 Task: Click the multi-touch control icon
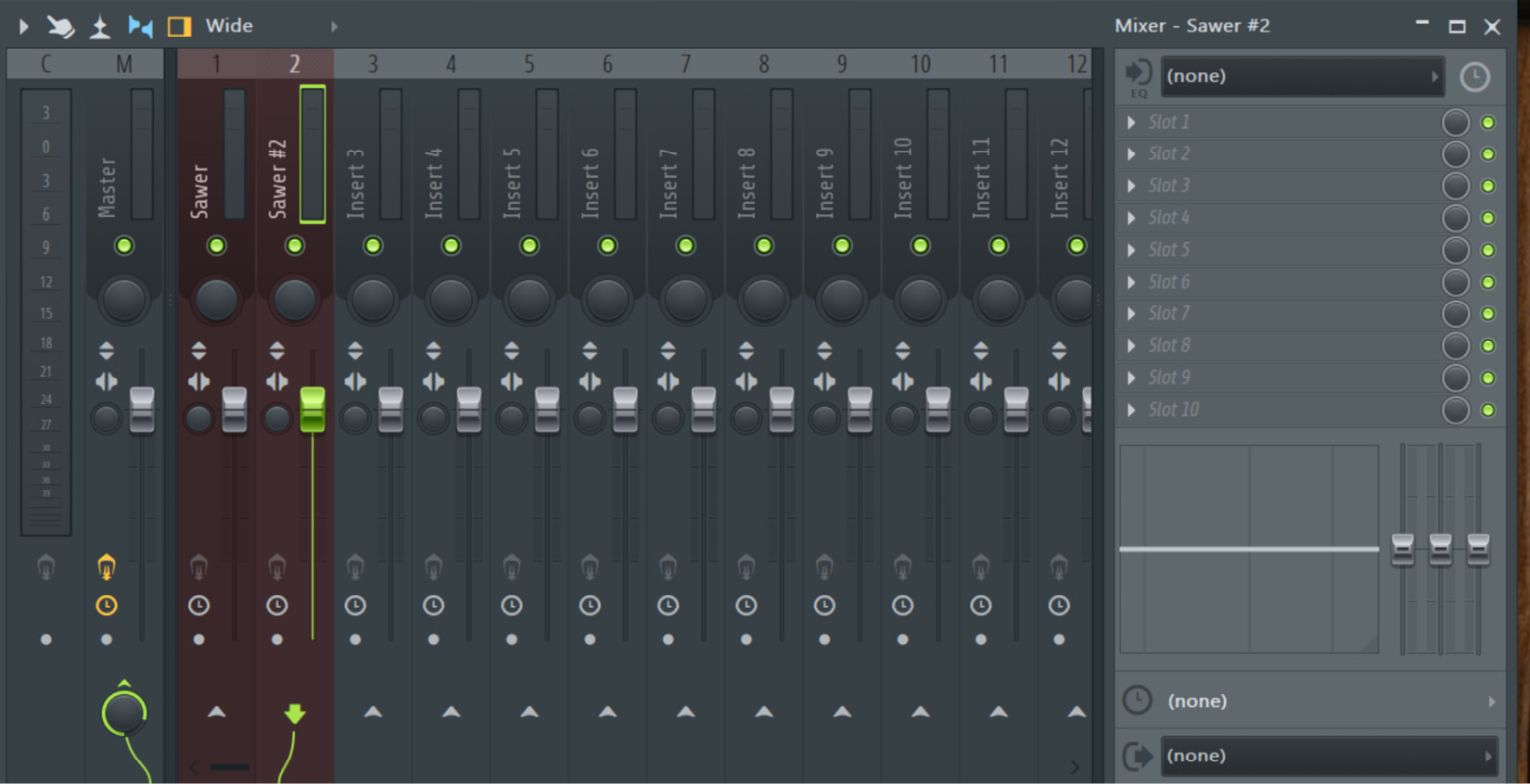tap(61, 26)
